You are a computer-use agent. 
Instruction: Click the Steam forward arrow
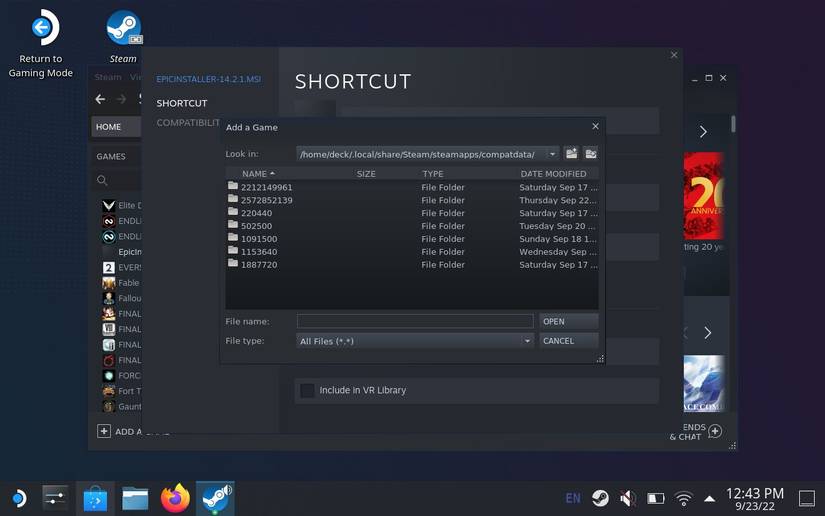(121, 99)
